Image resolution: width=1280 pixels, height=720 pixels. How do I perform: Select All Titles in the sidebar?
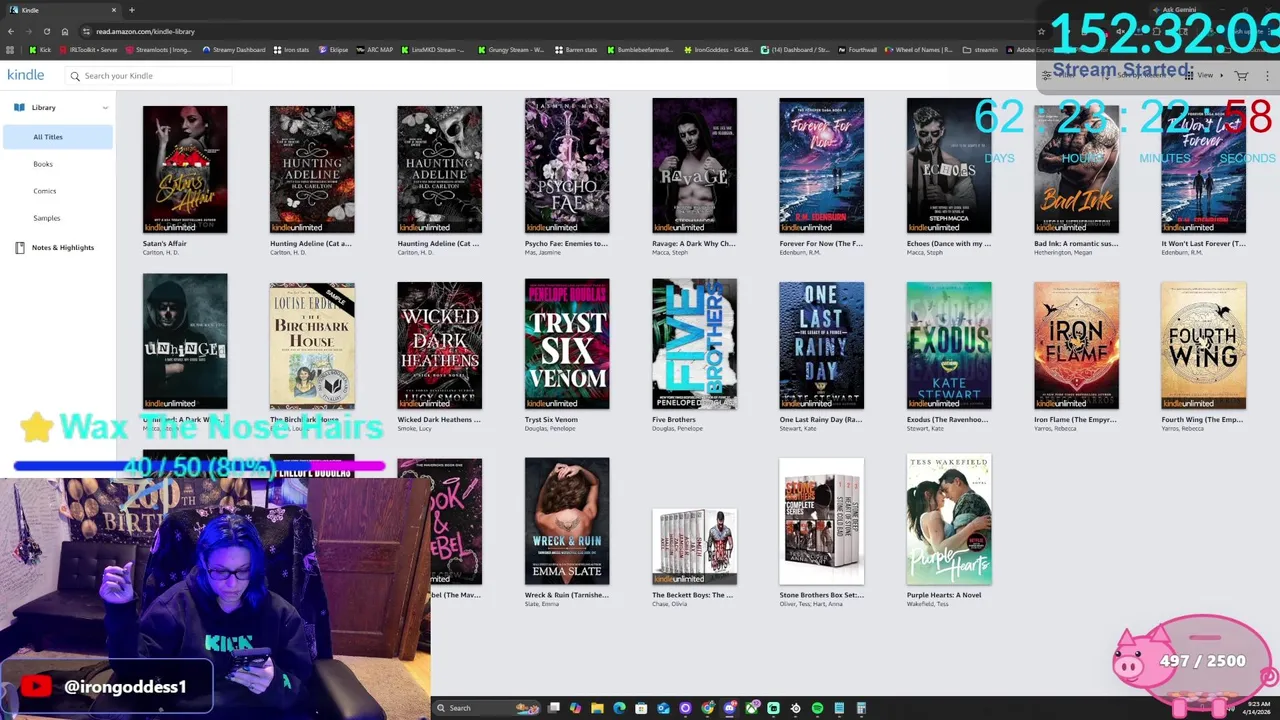[58, 137]
